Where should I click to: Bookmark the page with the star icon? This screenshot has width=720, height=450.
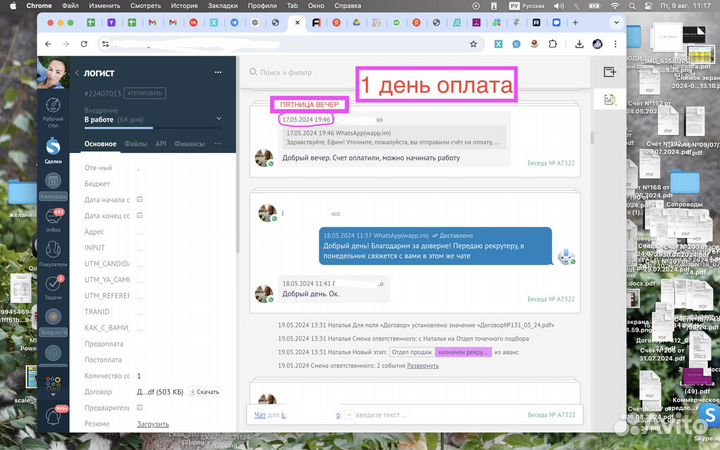tap(473, 44)
